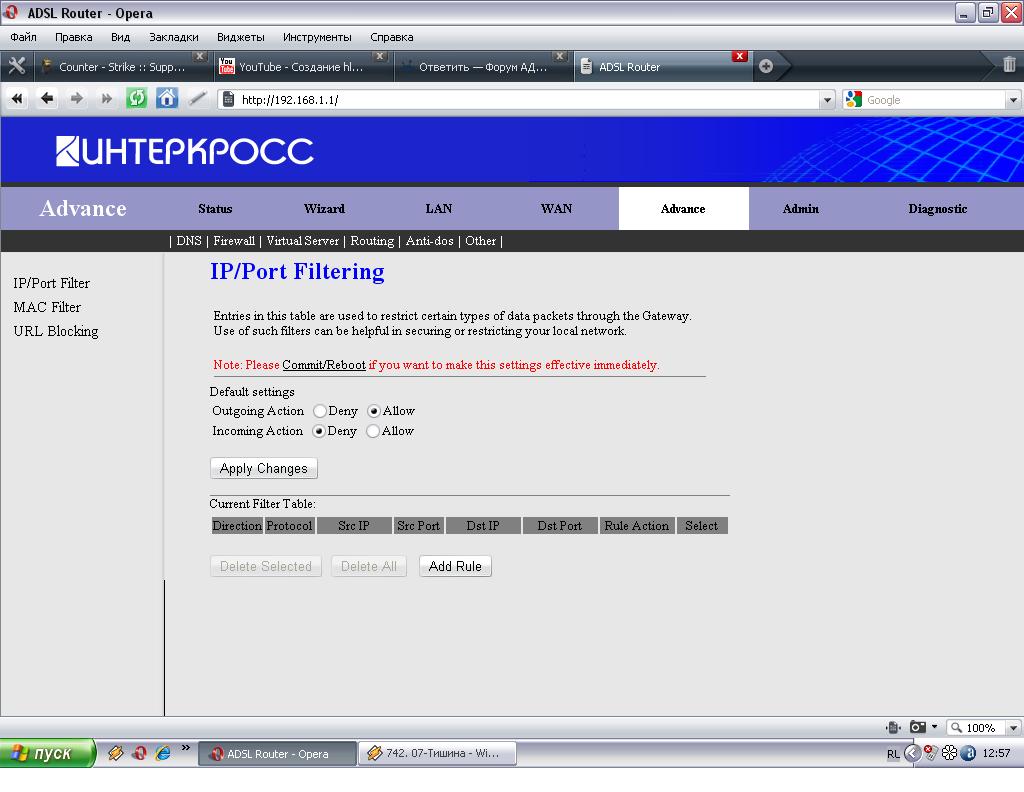
Task: Set Incoming Action to Deny
Action: point(319,431)
